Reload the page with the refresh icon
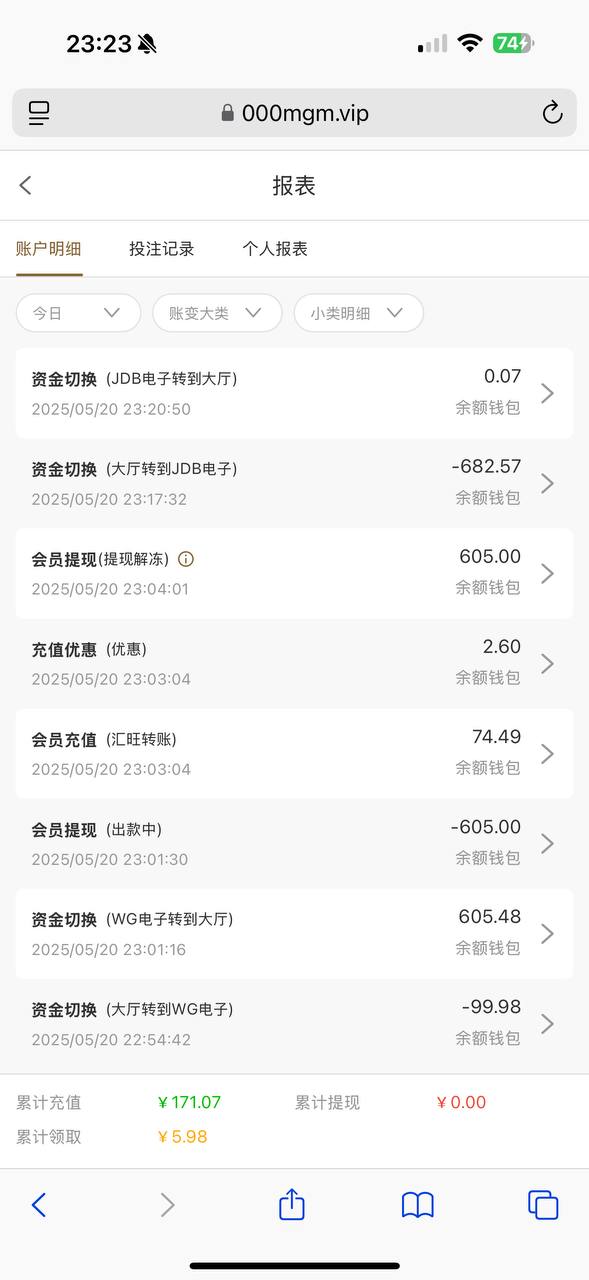Screen dimensions: 589x1280 pyautogui.click(x=552, y=113)
